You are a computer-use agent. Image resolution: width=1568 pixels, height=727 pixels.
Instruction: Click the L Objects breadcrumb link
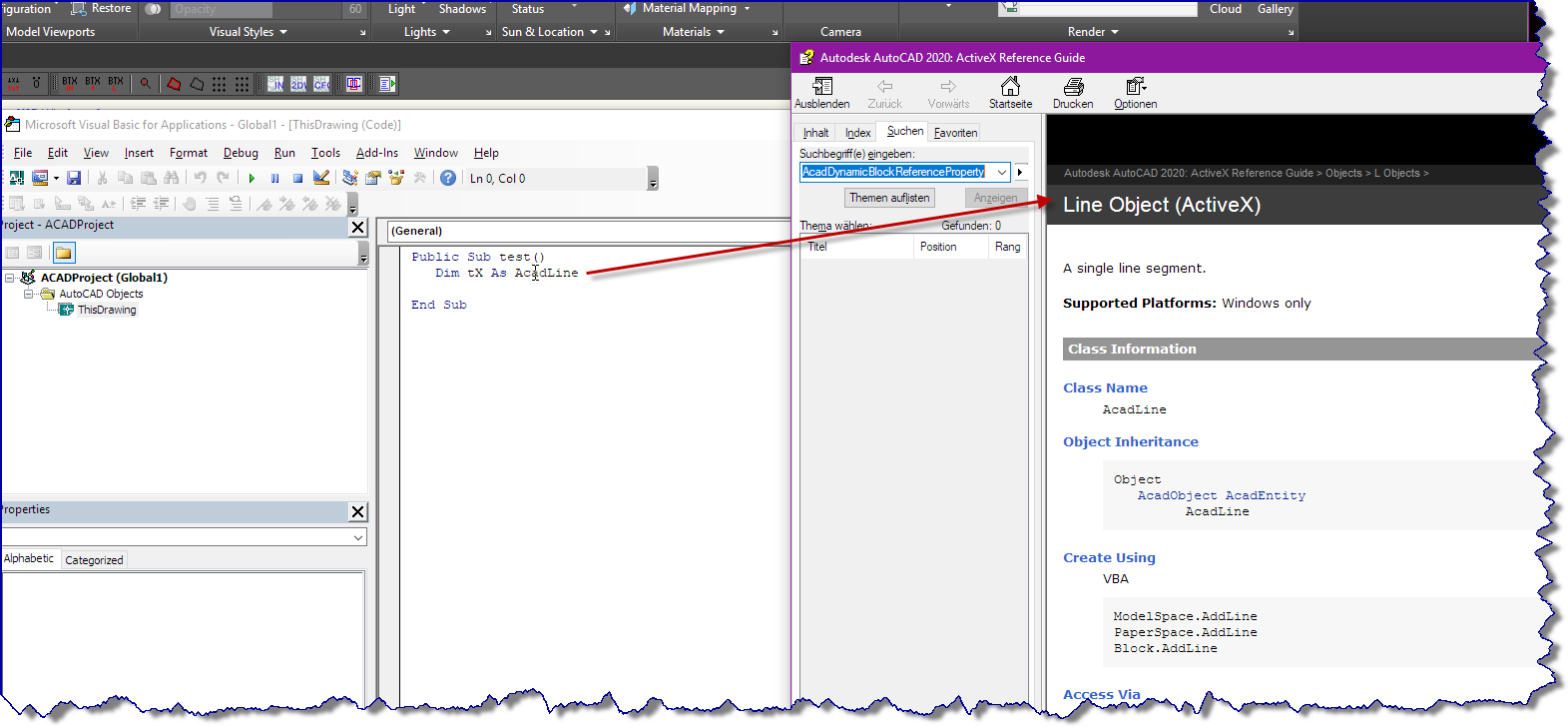click(x=1397, y=173)
